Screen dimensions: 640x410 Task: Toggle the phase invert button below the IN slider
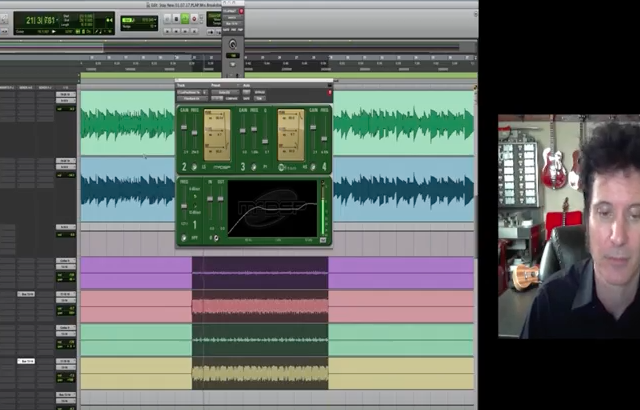coord(216,238)
